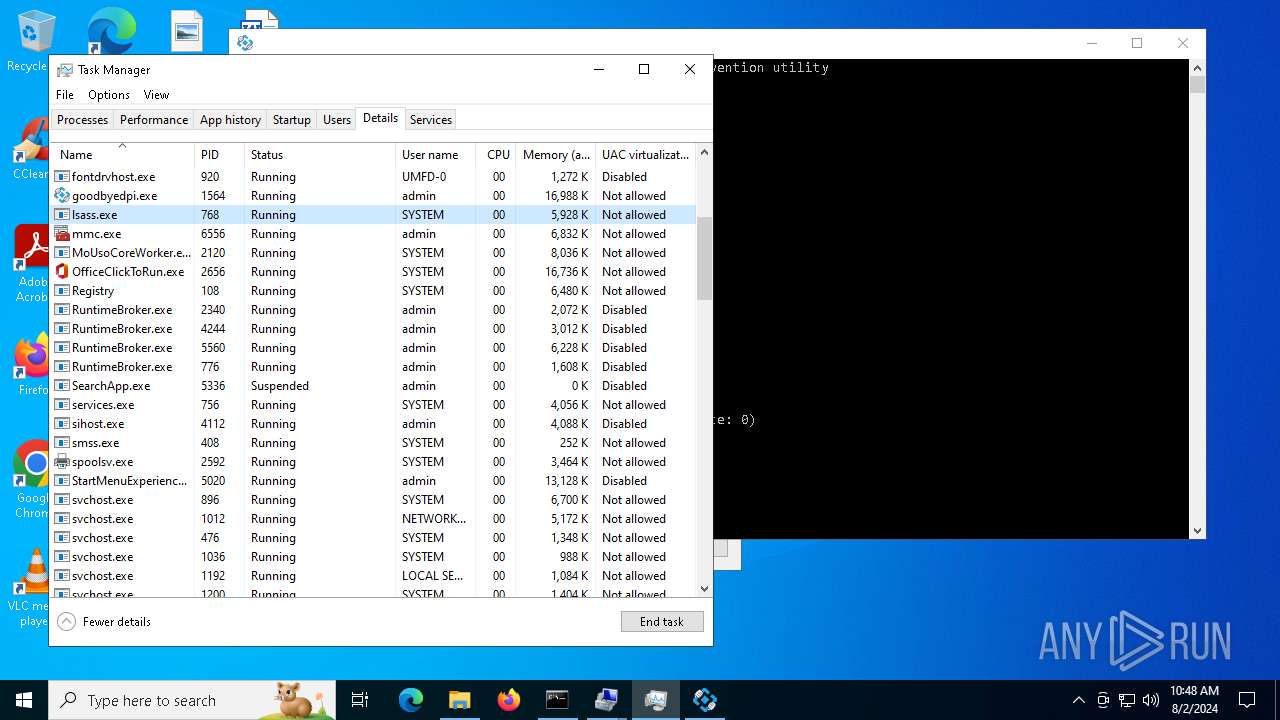Image resolution: width=1280 pixels, height=720 pixels.
Task: Select the sihost.exe process row
Action: pos(374,424)
